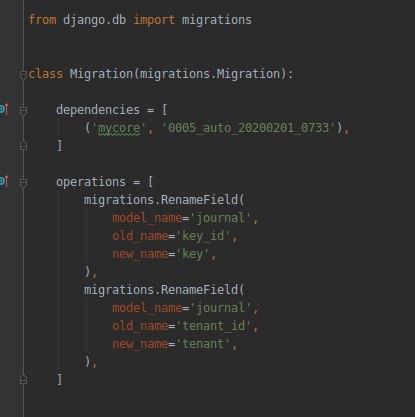Click the new_name='tenant' argument
The image size is (415, 417).
pos(175,344)
